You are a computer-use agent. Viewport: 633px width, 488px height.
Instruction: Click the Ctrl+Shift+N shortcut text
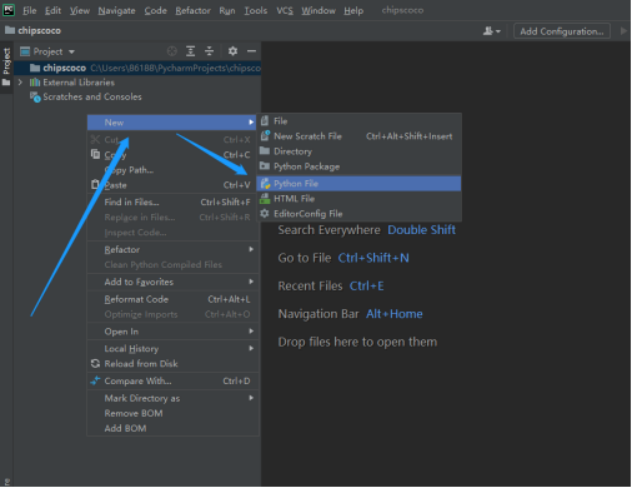click(373, 258)
